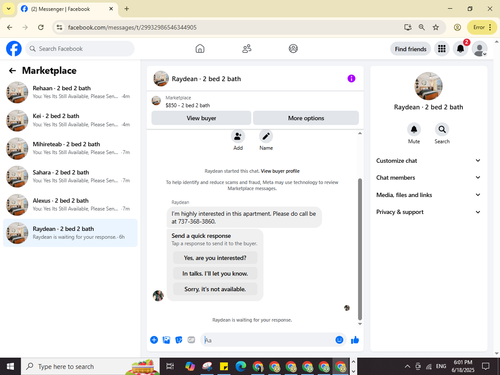This screenshot has height=375, width=500.
Task: Send quick response "Sorry, it's not available."
Action: point(215,289)
